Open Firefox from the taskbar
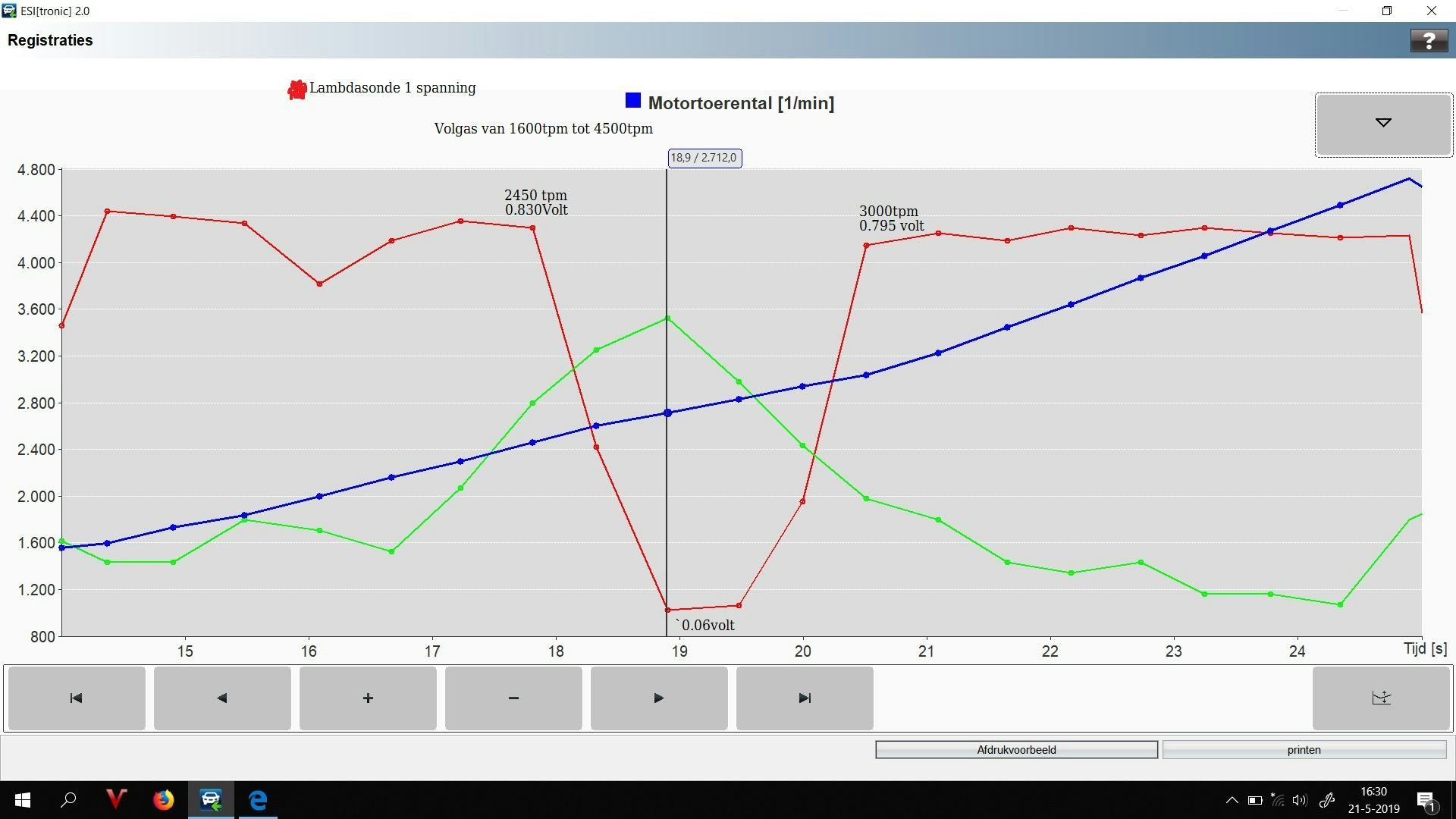 coord(163,800)
